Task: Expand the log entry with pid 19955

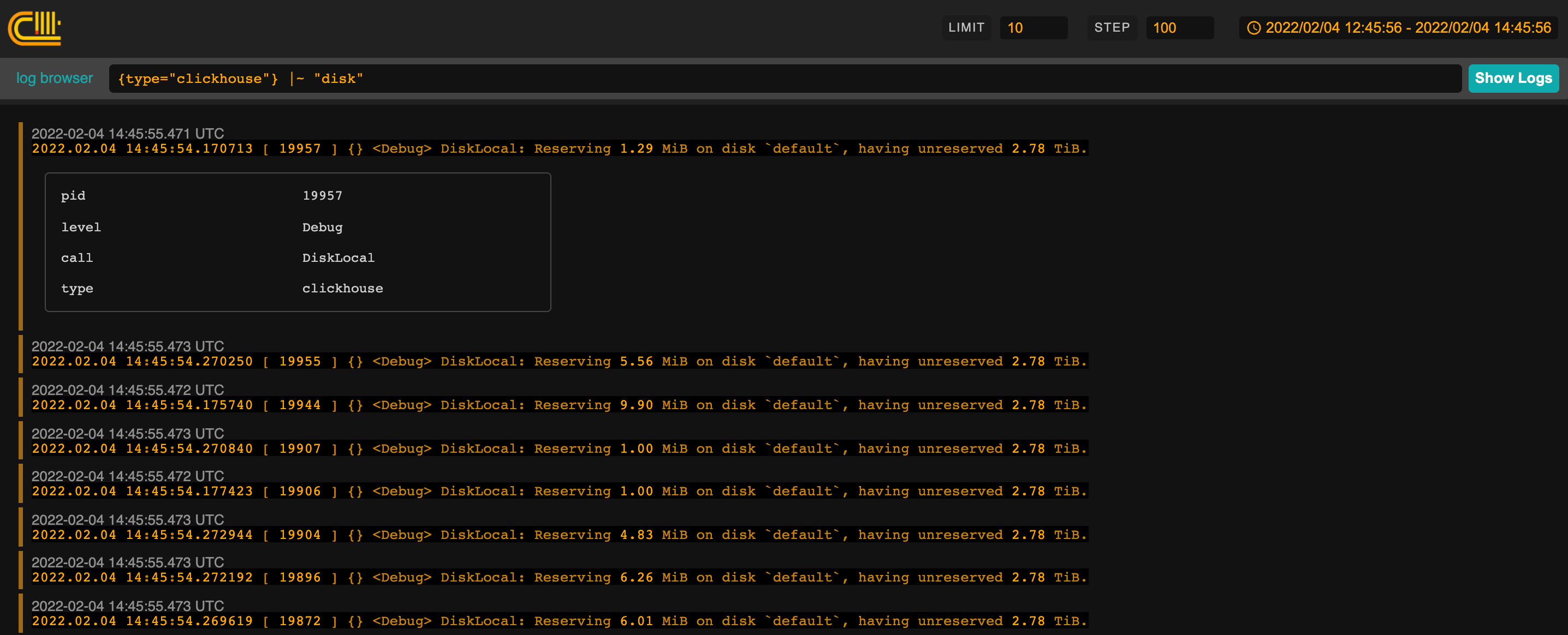Action: [x=548, y=361]
